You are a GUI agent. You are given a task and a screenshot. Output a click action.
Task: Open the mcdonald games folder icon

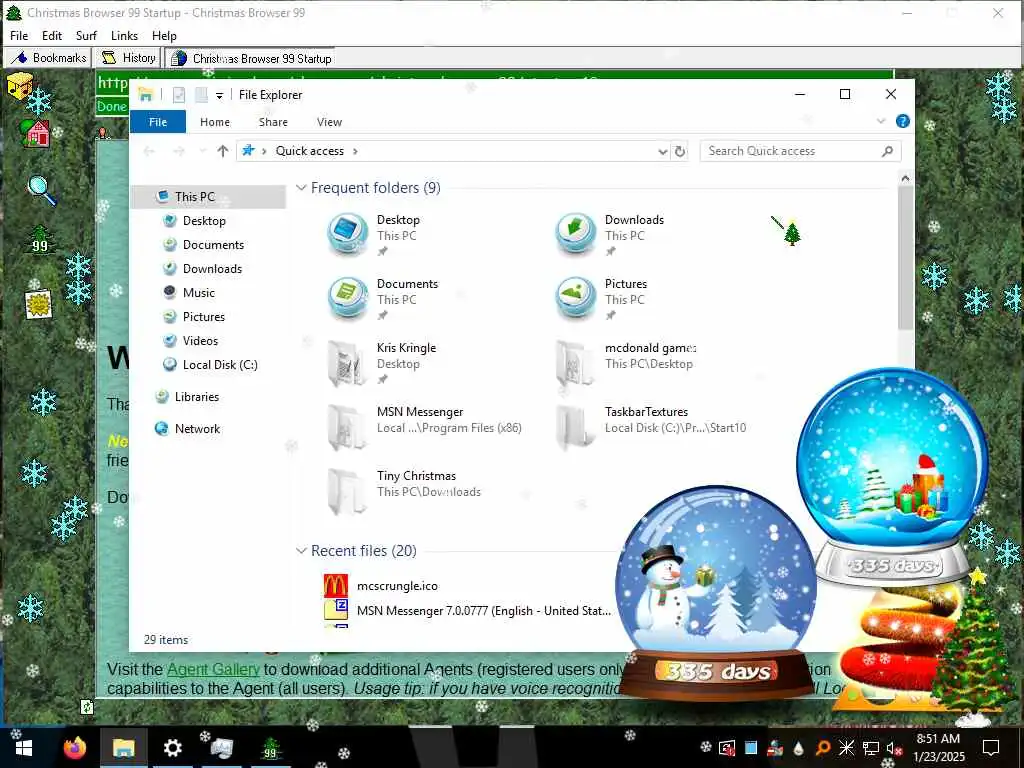click(x=575, y=362)
